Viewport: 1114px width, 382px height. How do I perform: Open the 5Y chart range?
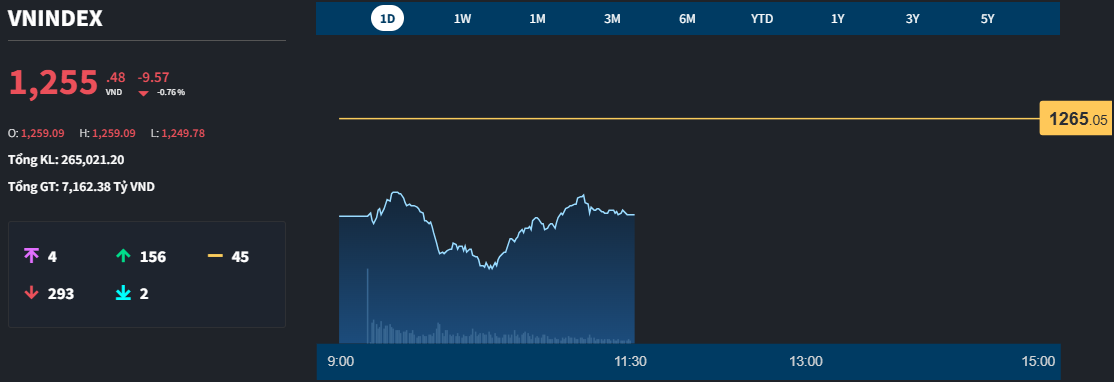(988, 19)
